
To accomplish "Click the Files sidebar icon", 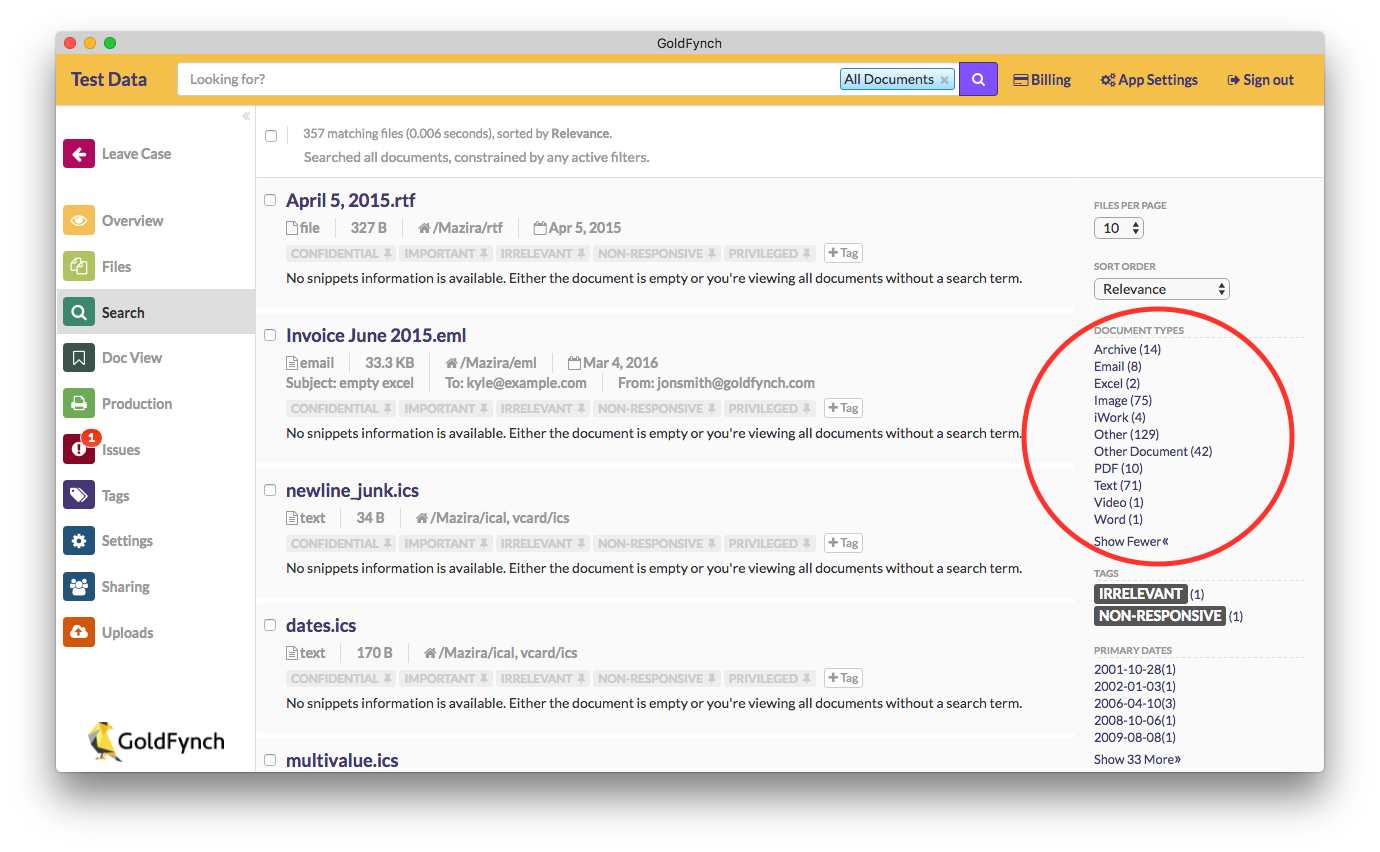I will click(x=79, y=267).
